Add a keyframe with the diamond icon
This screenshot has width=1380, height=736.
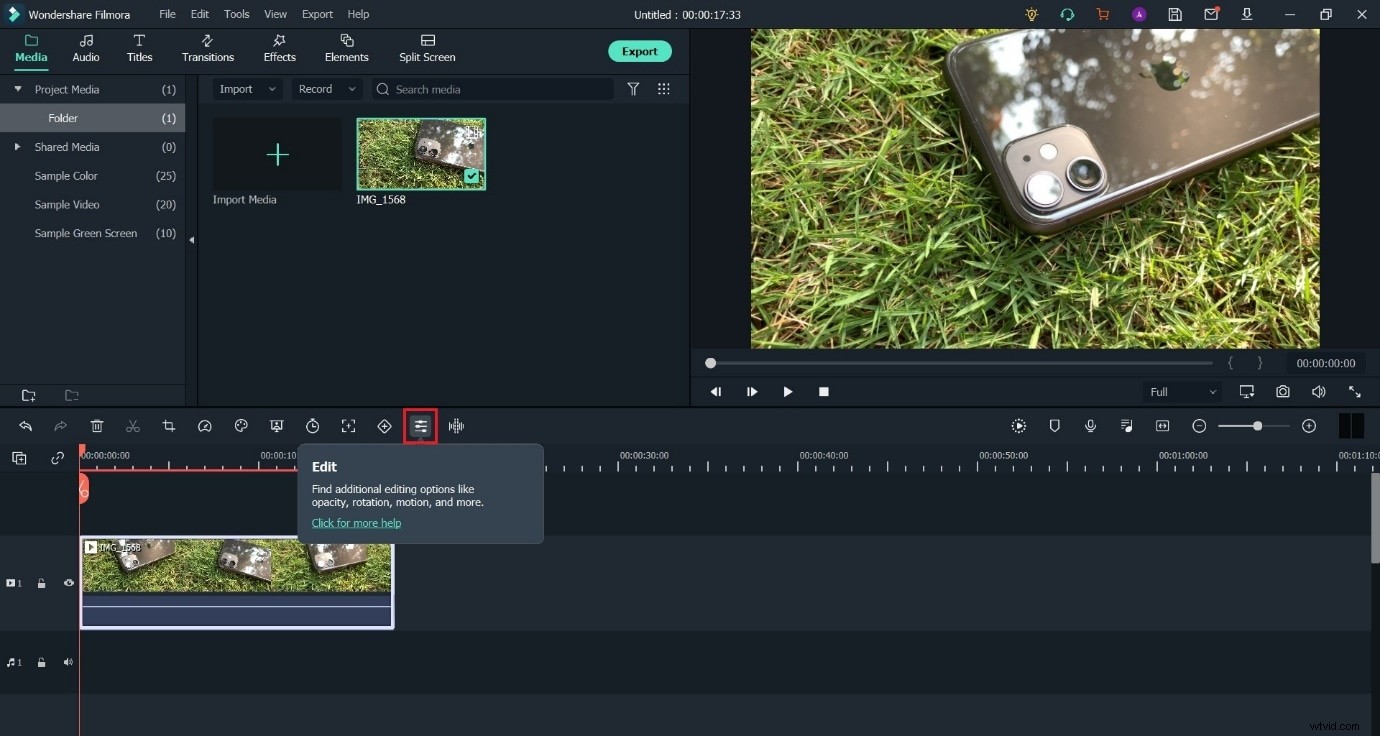pos(385,426)
